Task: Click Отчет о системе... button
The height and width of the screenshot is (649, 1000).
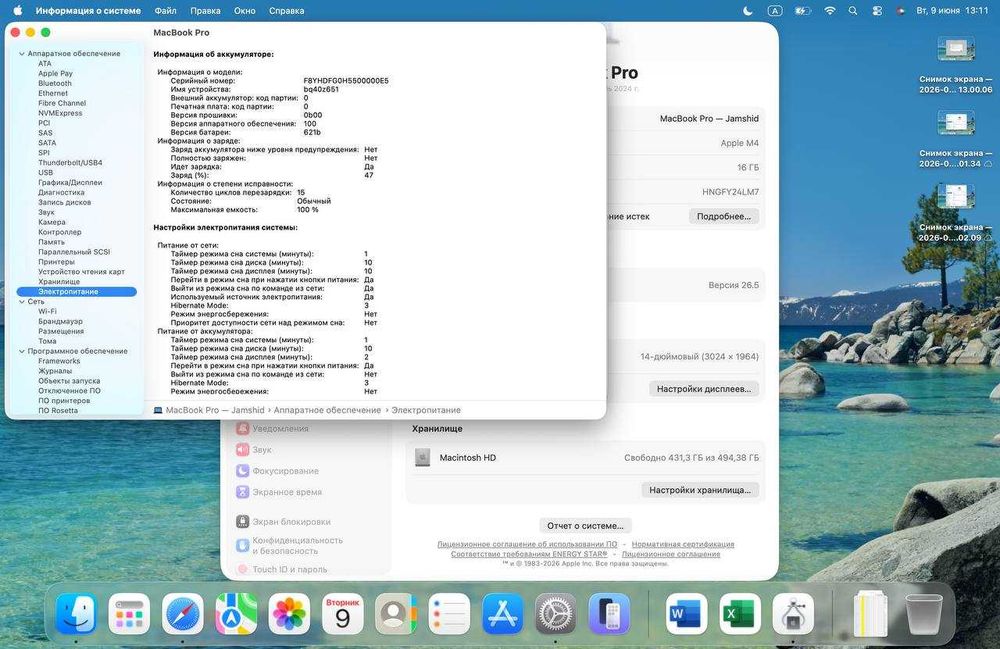Action: 585,525
